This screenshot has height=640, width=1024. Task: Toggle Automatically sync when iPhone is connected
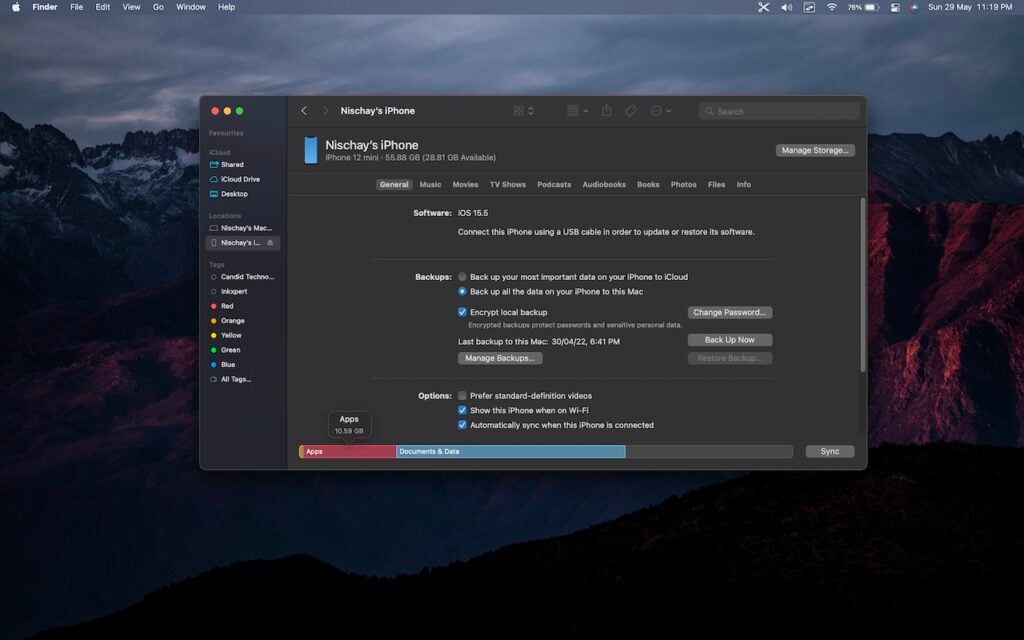click(x=462, y=425)
